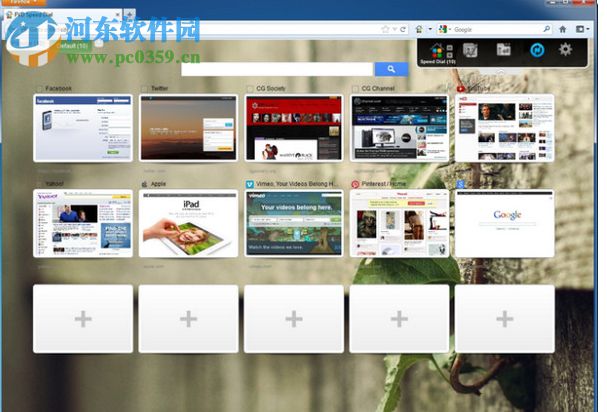
Task: Open the Speed Dial (10) home view
Action: (x=437, y=51)
